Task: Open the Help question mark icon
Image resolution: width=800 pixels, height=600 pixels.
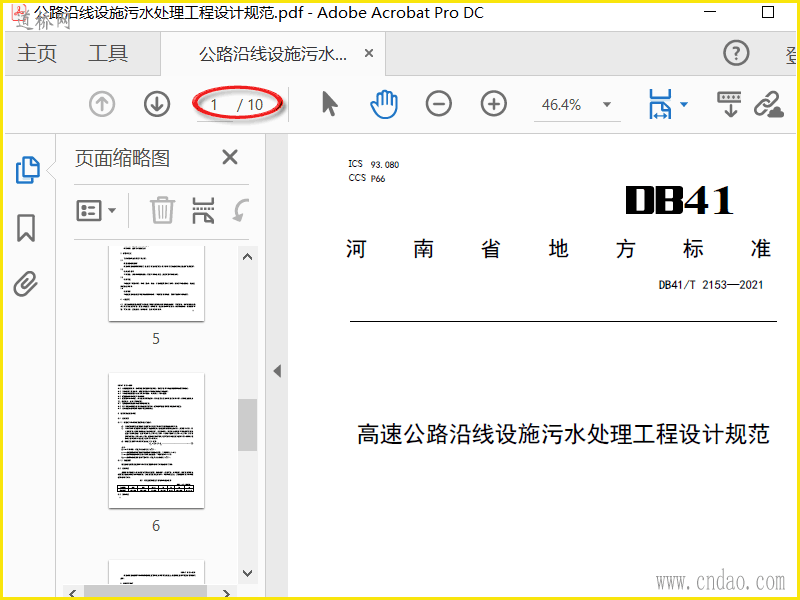Action: (x=736, y=53)
